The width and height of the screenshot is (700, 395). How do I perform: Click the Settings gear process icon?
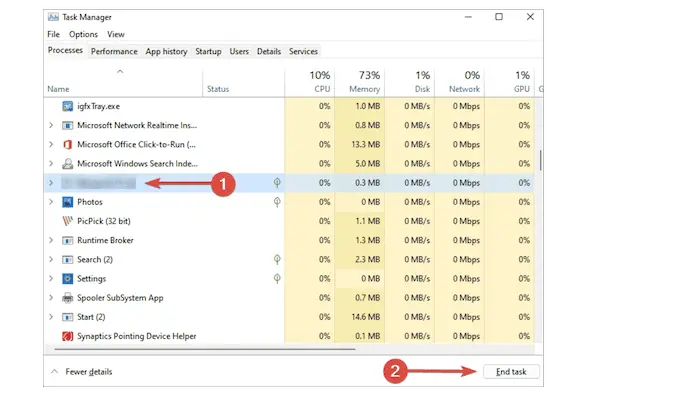tap(67, 279)
